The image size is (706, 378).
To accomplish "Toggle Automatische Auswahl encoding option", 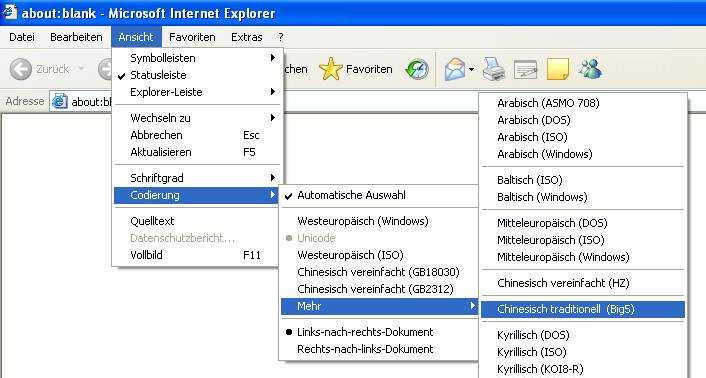I will point(378,195).
